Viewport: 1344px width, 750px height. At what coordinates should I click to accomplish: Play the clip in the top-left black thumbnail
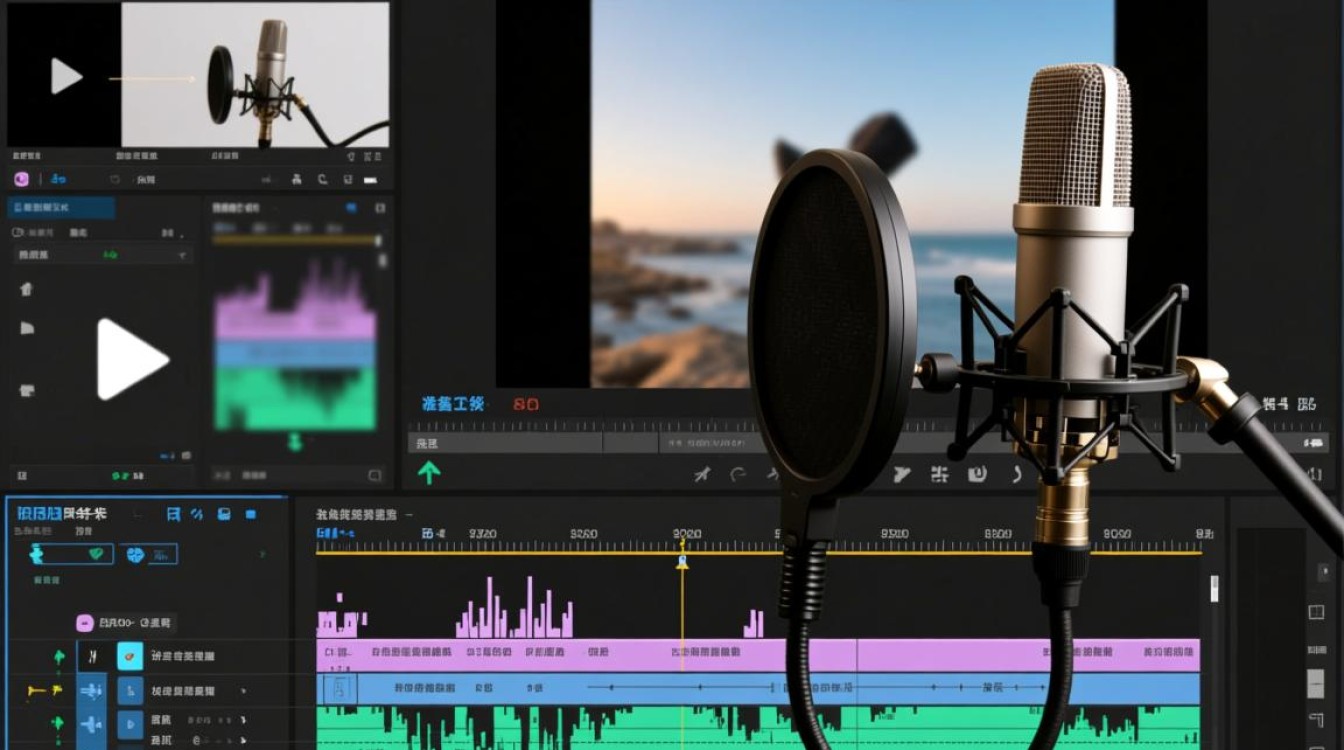[66, 76]
